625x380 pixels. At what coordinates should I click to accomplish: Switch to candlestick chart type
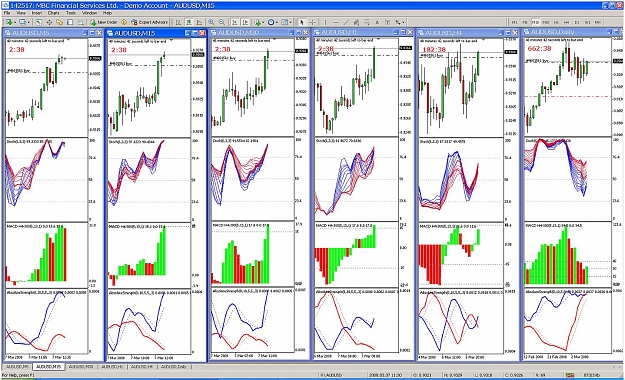click(x=189, y=22)
